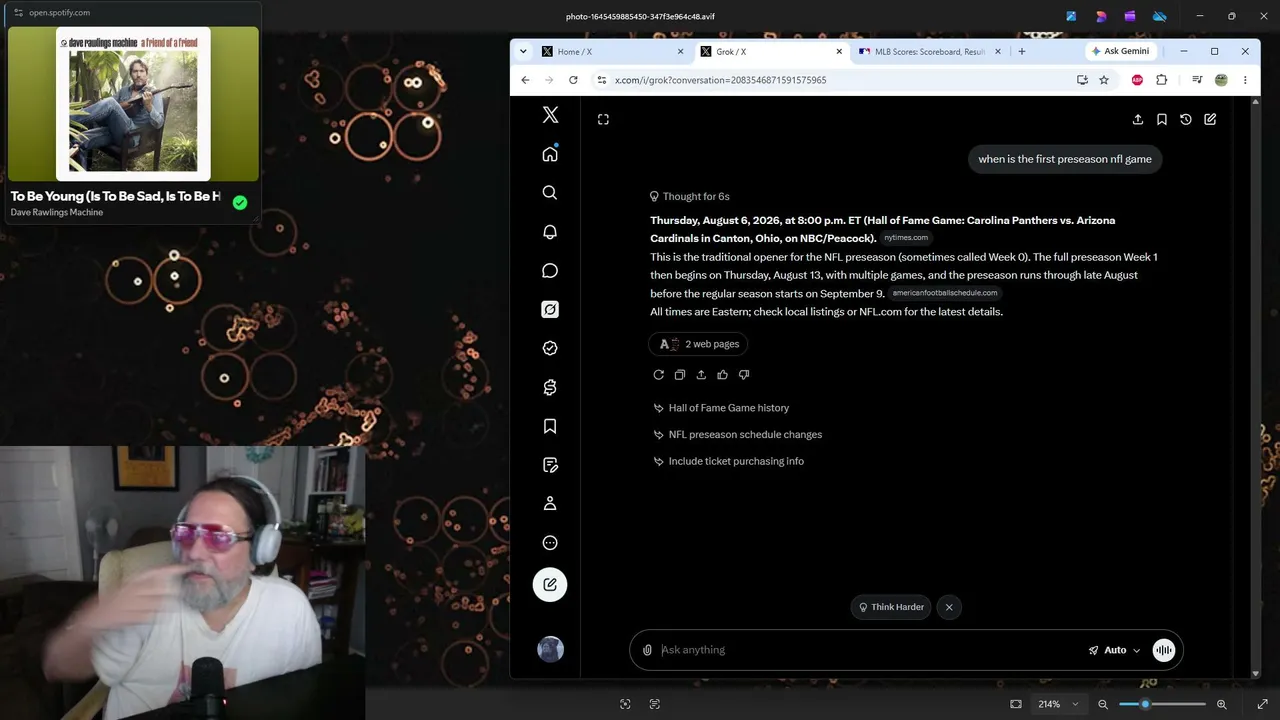Screen dimensions: 1280x720
Task: Bookmark the conversation using the top-right icon
Action: 1162,119
